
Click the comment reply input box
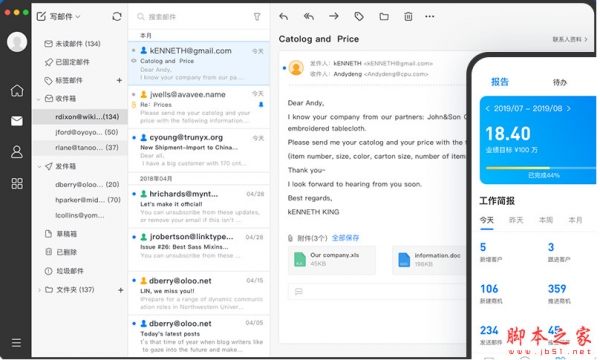[377, 292]
